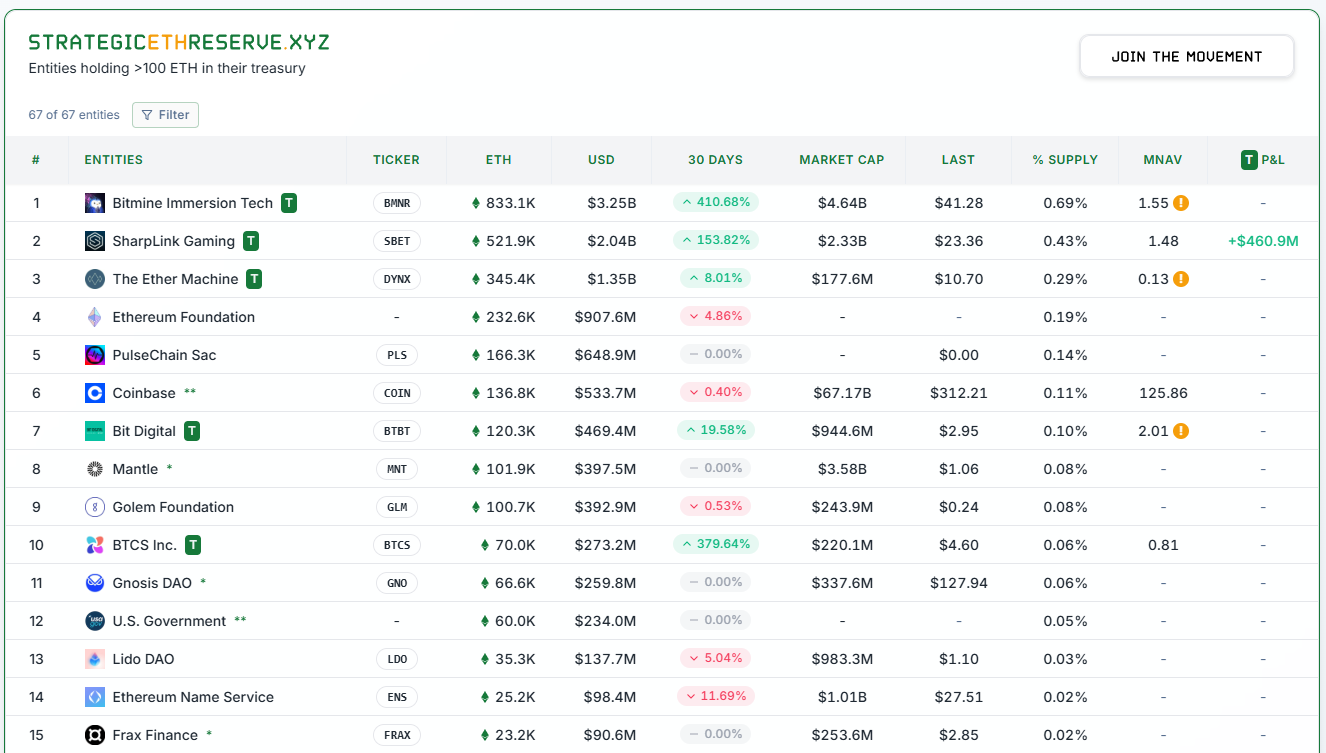Click the Bitmine Immersion Tech logo icon
This screenshot has width=1326, height=753.
tap(95, 203)
